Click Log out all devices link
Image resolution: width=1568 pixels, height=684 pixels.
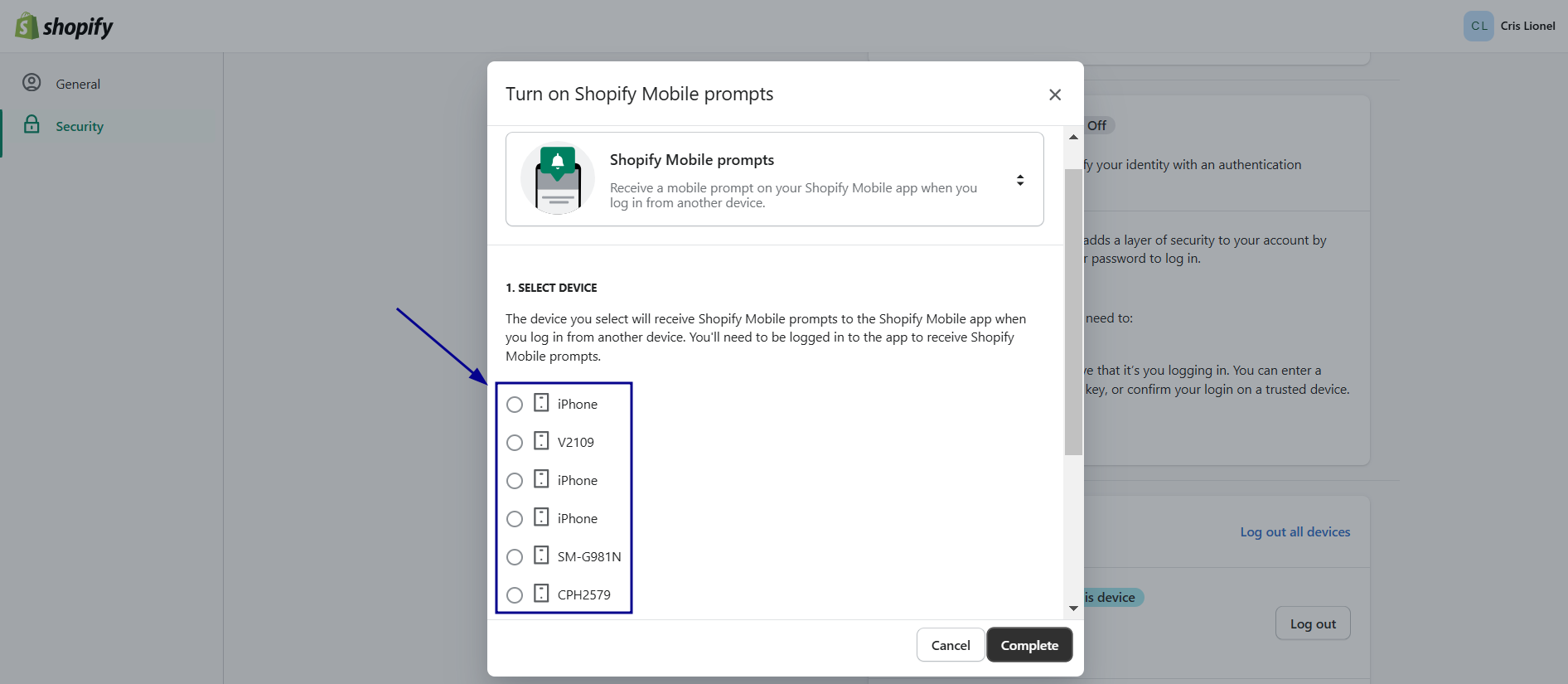(x=1295, y=532)
